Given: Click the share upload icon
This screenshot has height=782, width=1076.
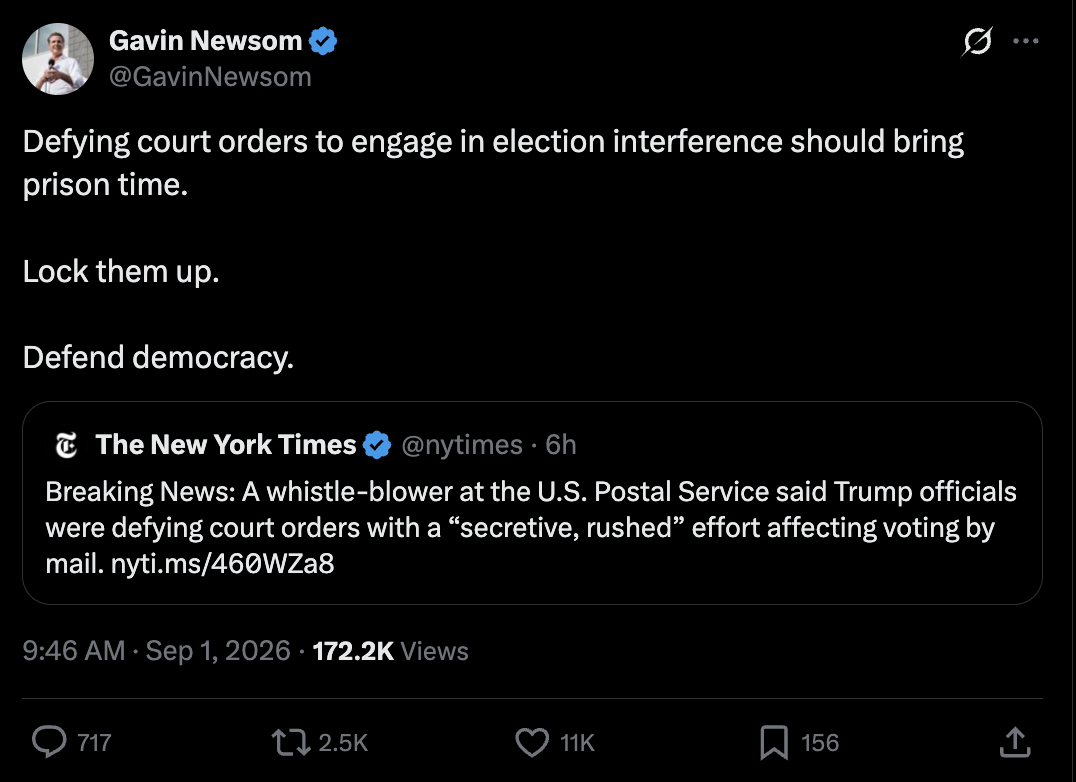Looking at the screenshot, I should [x=1015, y=742].
